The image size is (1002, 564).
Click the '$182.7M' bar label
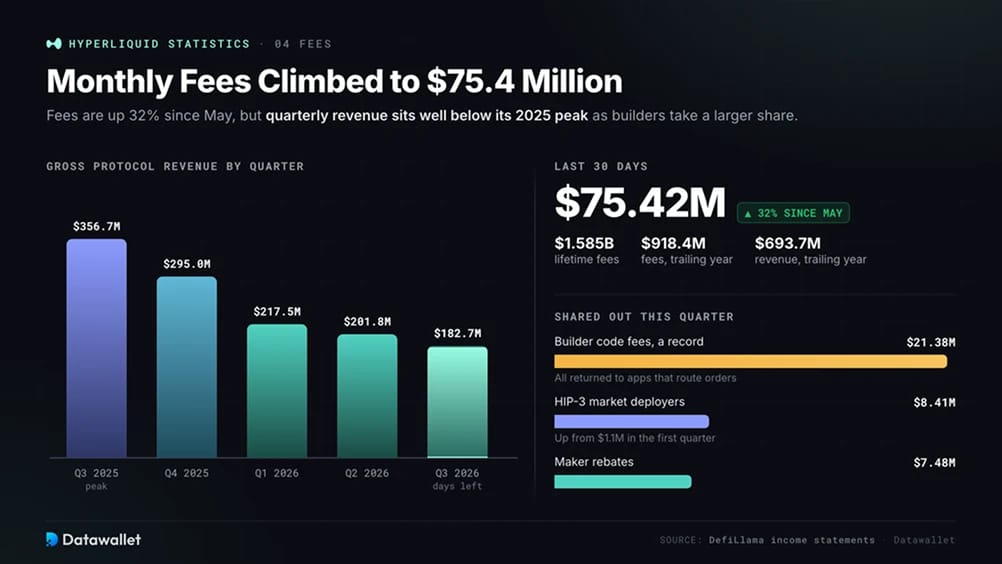pyautogui.click(x=458, y=333)
